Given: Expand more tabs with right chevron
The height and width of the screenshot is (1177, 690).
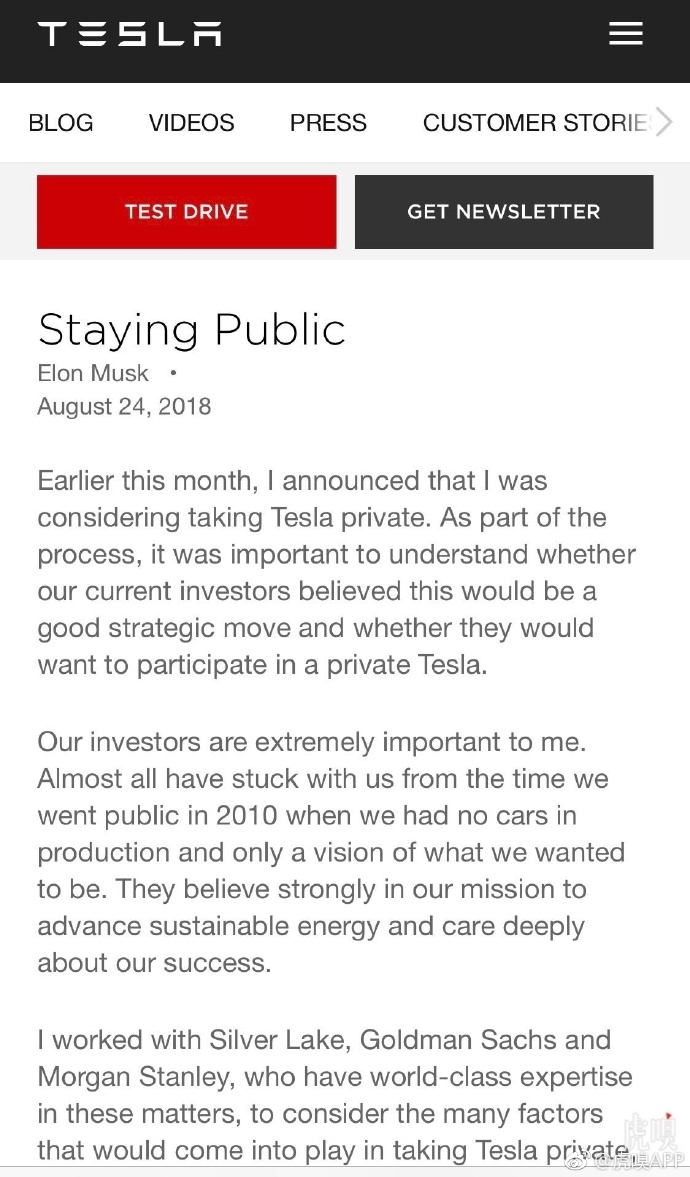Looking at the screenshot, I should pos(664,123).
